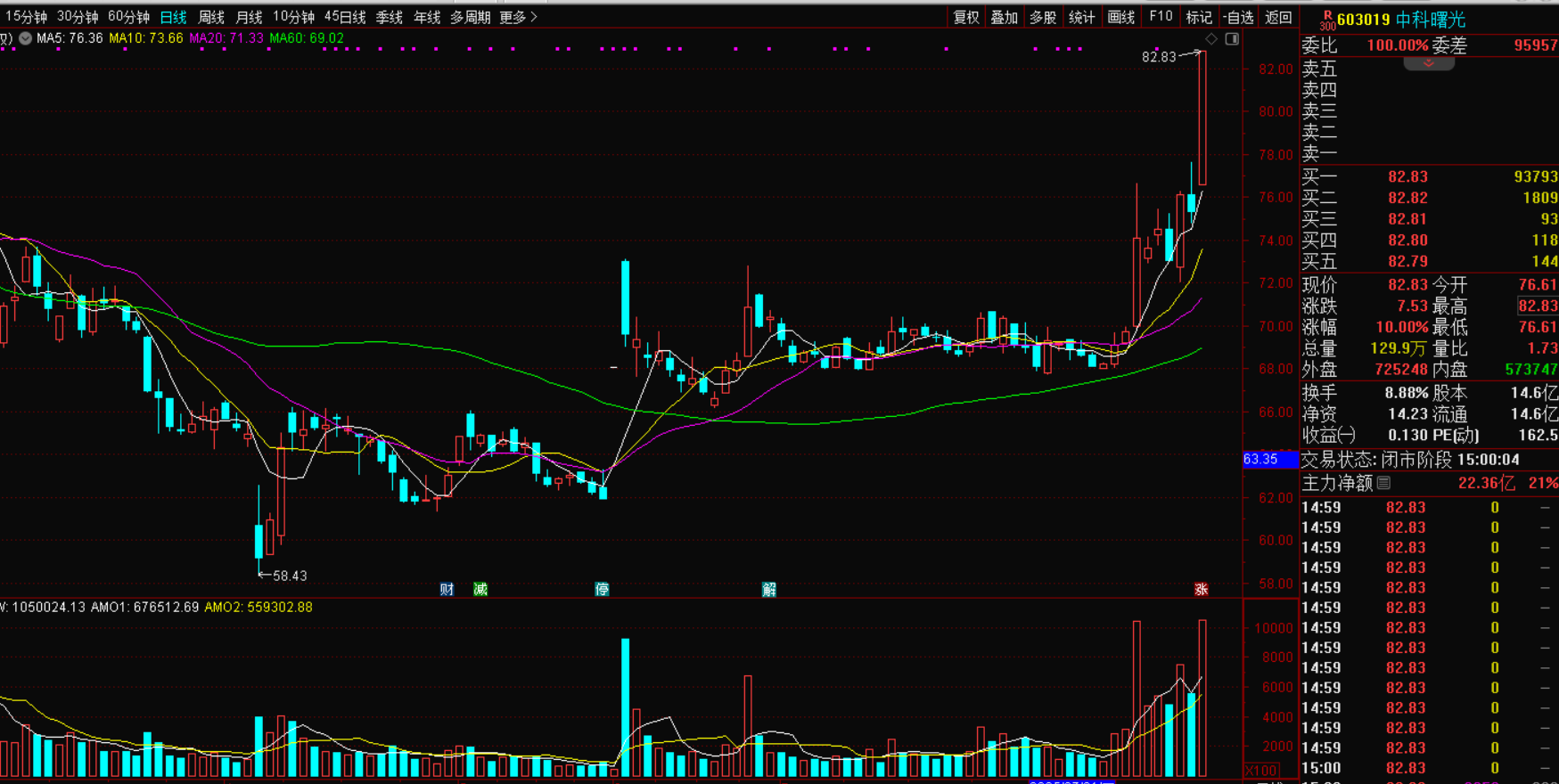The width and height of the screenshot is (1559, 784).
Task: Click the 解 unlock event marker
Action: coord(769,589)
